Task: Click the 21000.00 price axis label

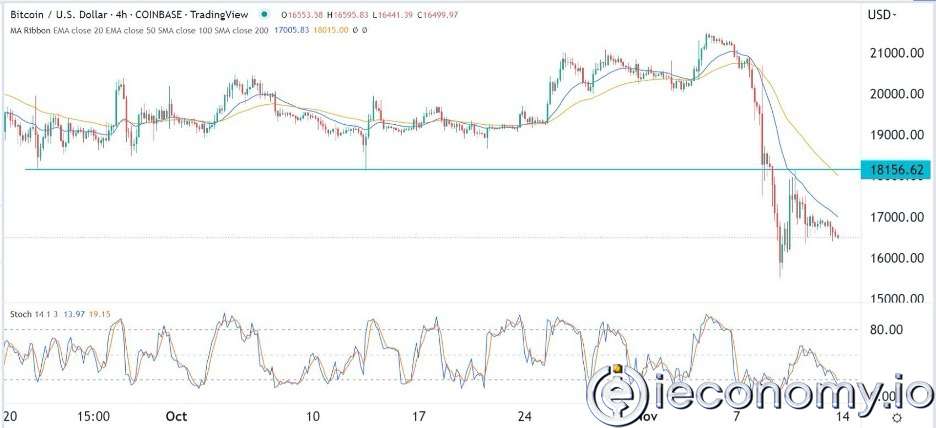Action: (x=896, y=54)
